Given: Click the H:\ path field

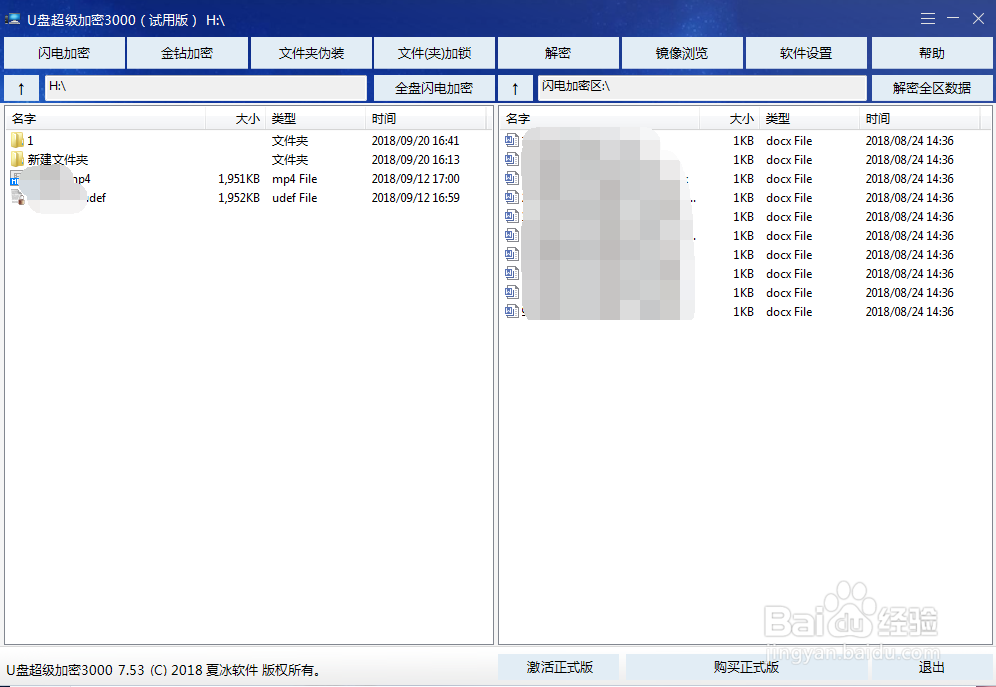Looking at the screenshot, I should pyautogui.click(x=205, y=88).
